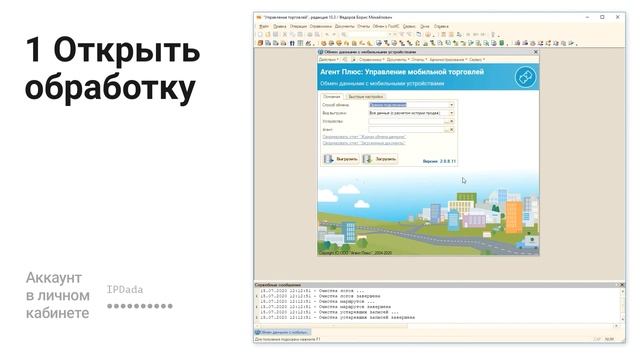Screen dimensions: 640x360
Task: Open the dialog's Сервис menu
Action: [476, 60]
